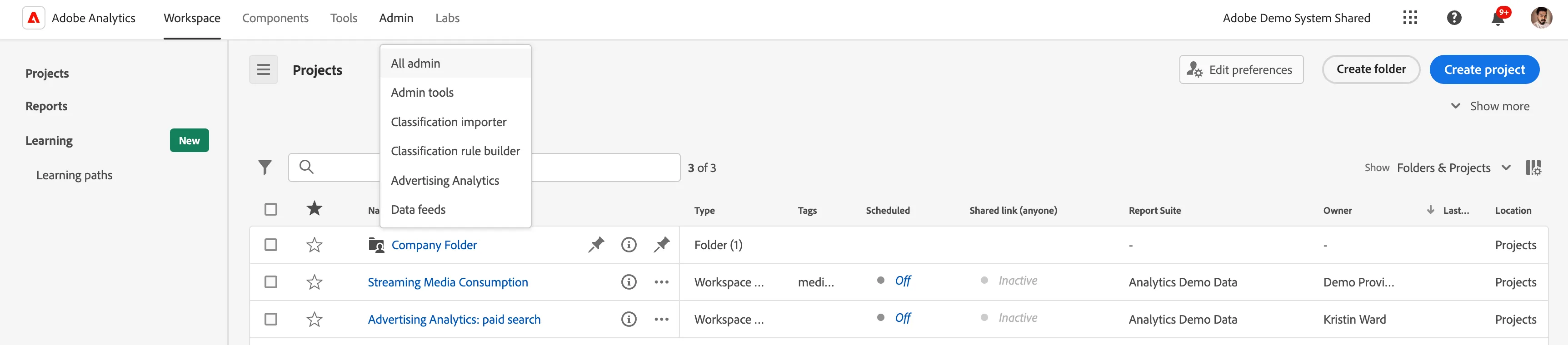Show info for Streaming Media Consumption
This screenshot has width=1568, height=345.
629,282
